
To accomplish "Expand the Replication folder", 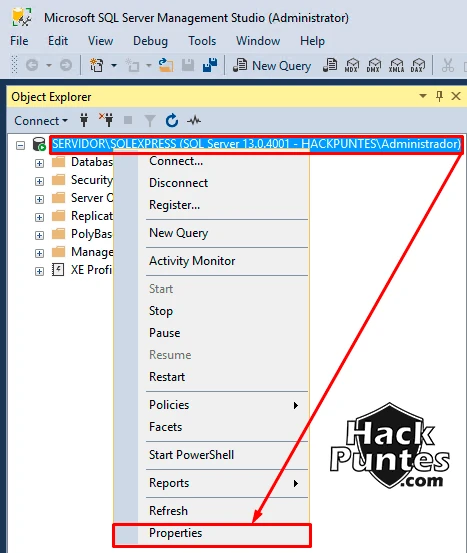I will click(x=40, y=217).
